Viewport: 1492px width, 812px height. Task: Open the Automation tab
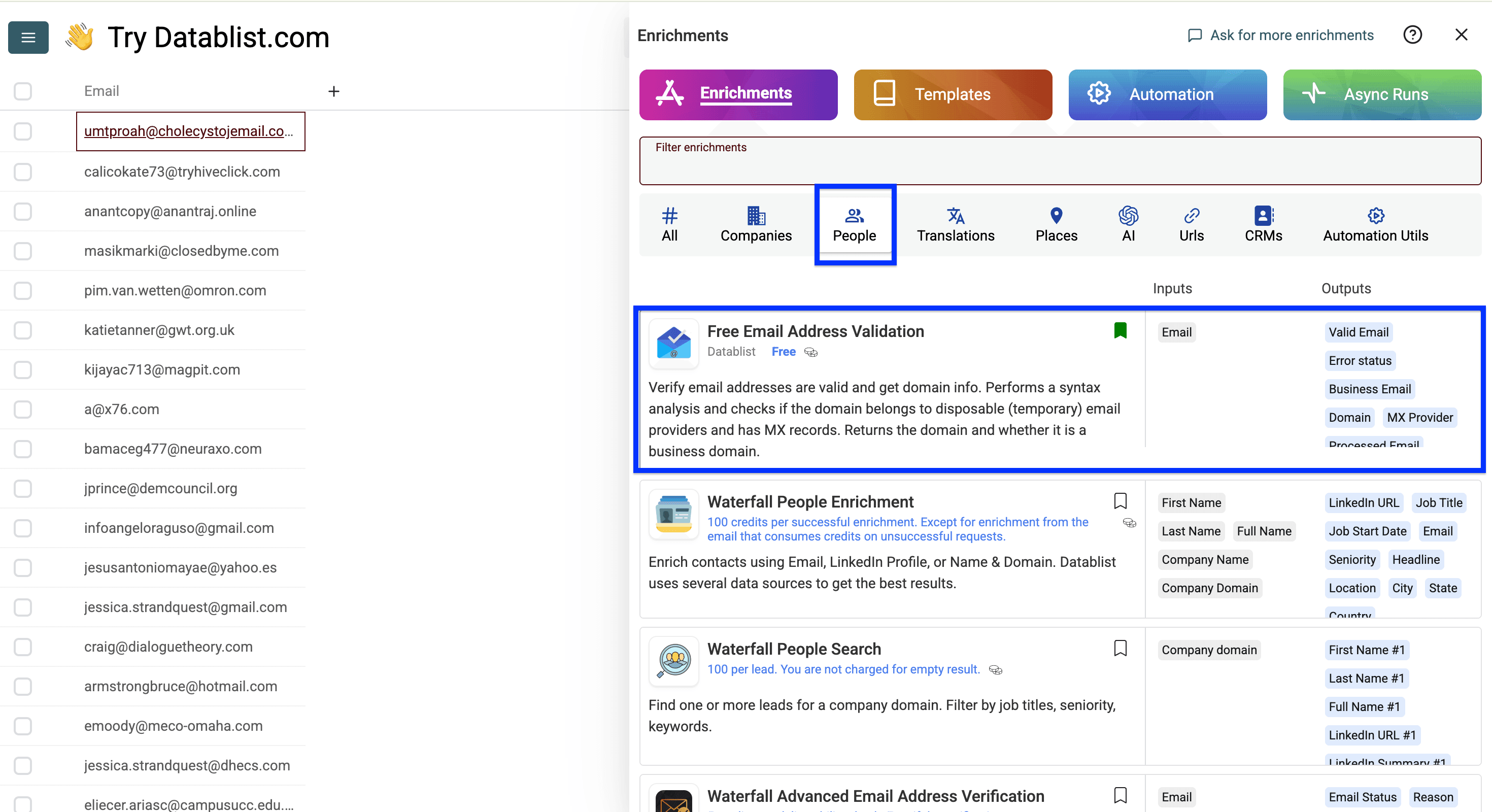[x=1167, y=94]
